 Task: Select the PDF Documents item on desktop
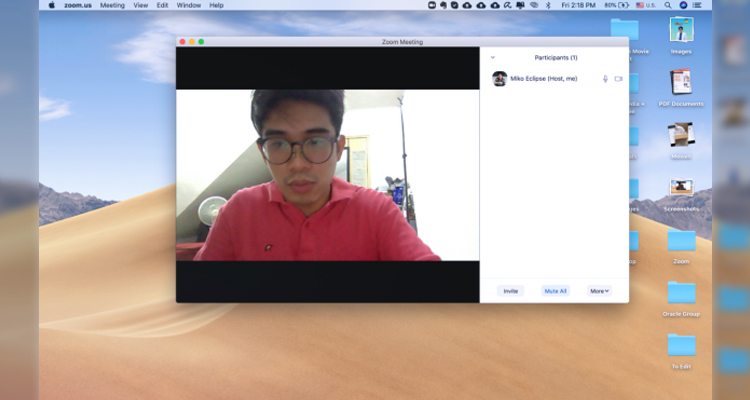click(681, 88)
